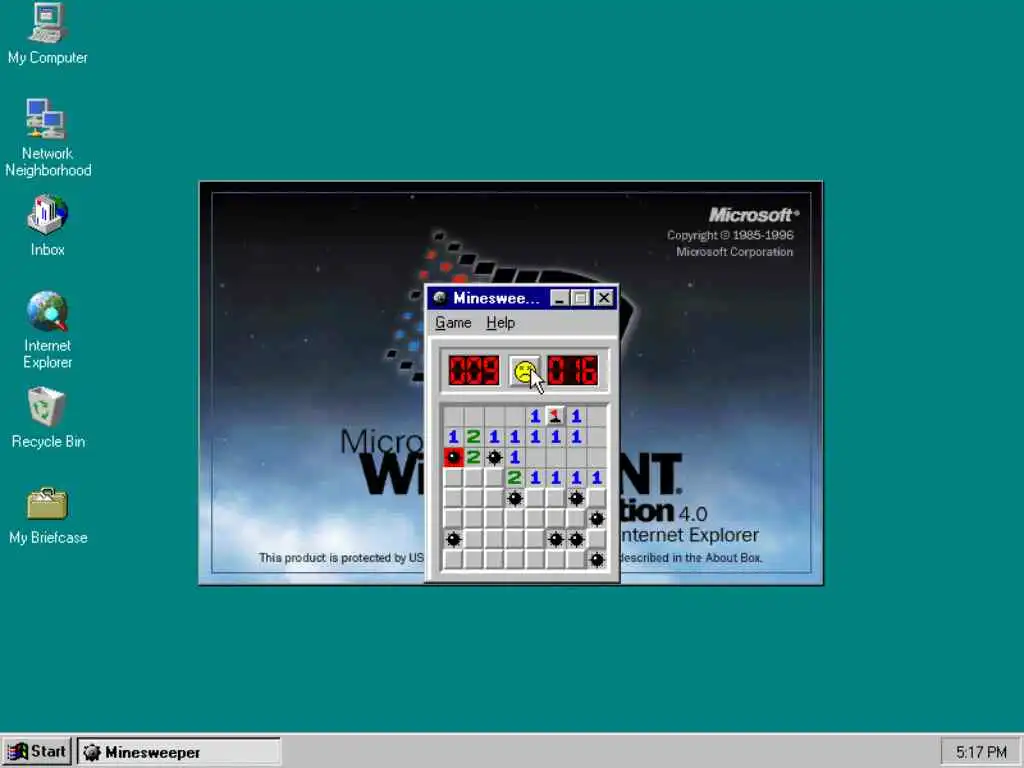
Task: Click the sad face reset button
Action: coord(525,372)
